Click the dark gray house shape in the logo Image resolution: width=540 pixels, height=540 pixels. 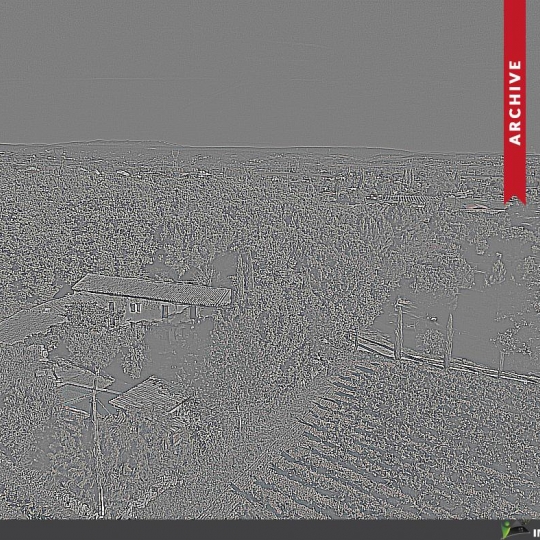pos(520,528)
